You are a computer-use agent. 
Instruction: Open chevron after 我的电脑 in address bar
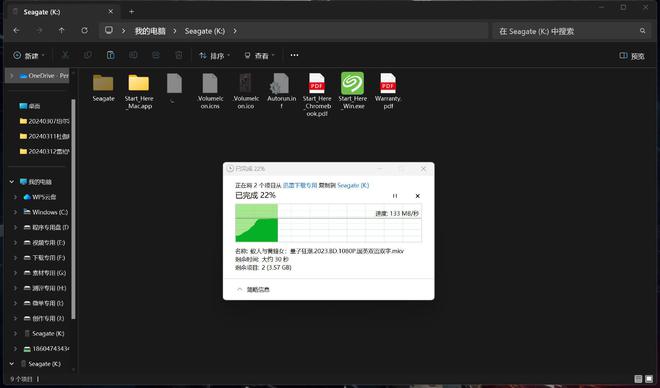[175, 31]
